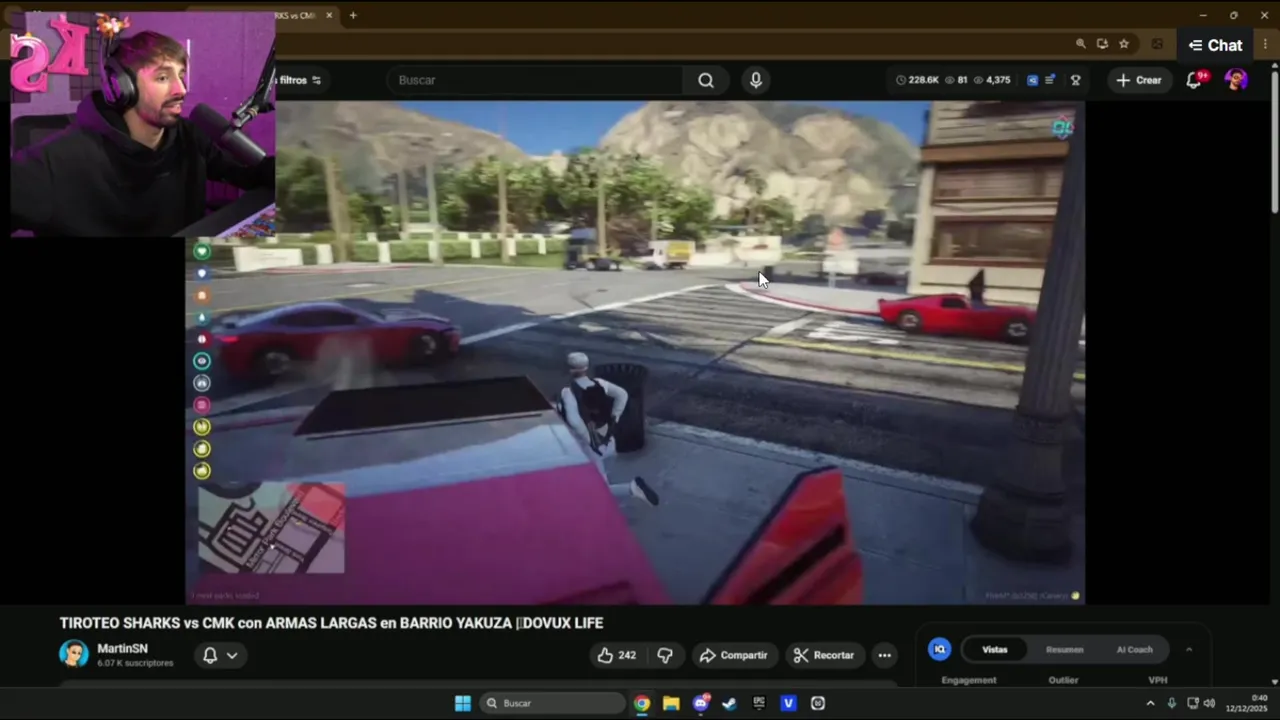Open File Explorer from the taskbar
This screenshot has width=1280, height=720.
click(x=671, y=703)
